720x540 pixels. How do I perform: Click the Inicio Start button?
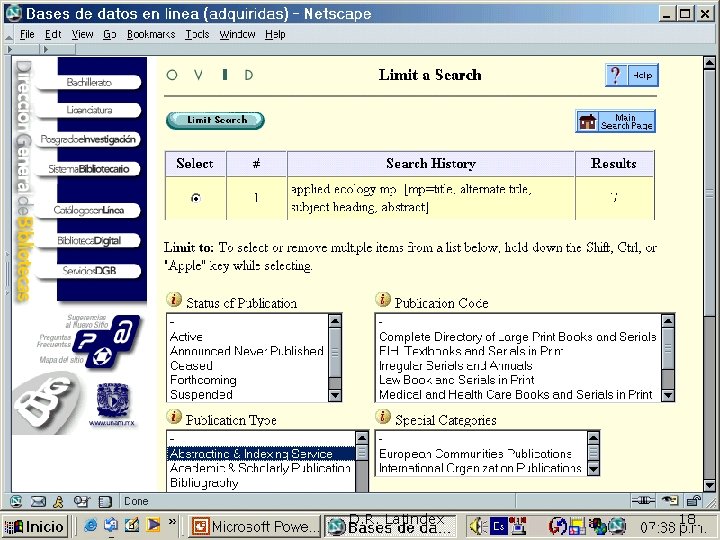[34, 526]
